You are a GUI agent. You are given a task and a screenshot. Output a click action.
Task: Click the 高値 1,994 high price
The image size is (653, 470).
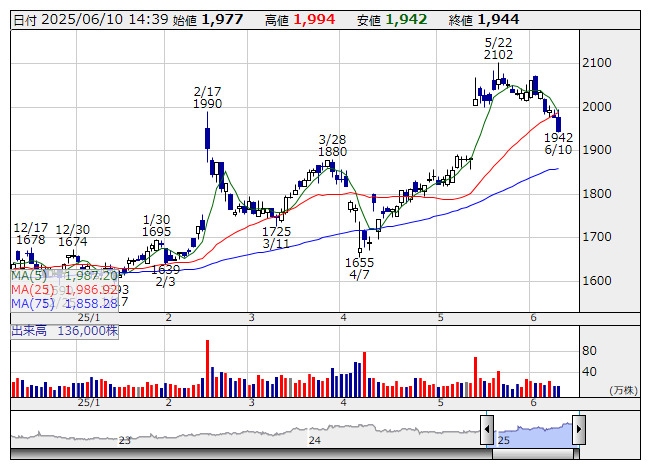(x=300, y=20)
